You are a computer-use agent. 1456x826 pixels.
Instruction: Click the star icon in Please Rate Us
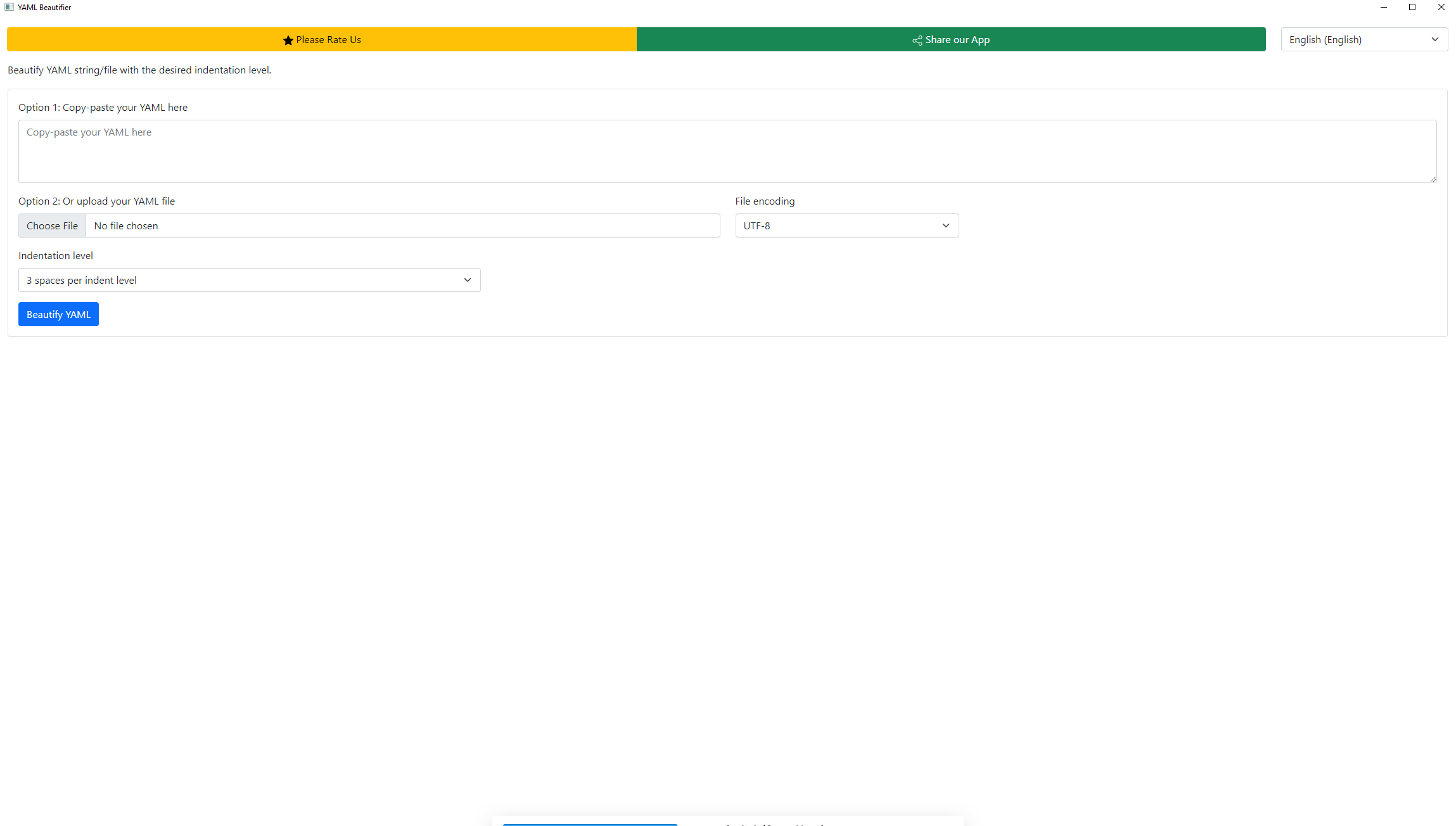tap(288, 40)
